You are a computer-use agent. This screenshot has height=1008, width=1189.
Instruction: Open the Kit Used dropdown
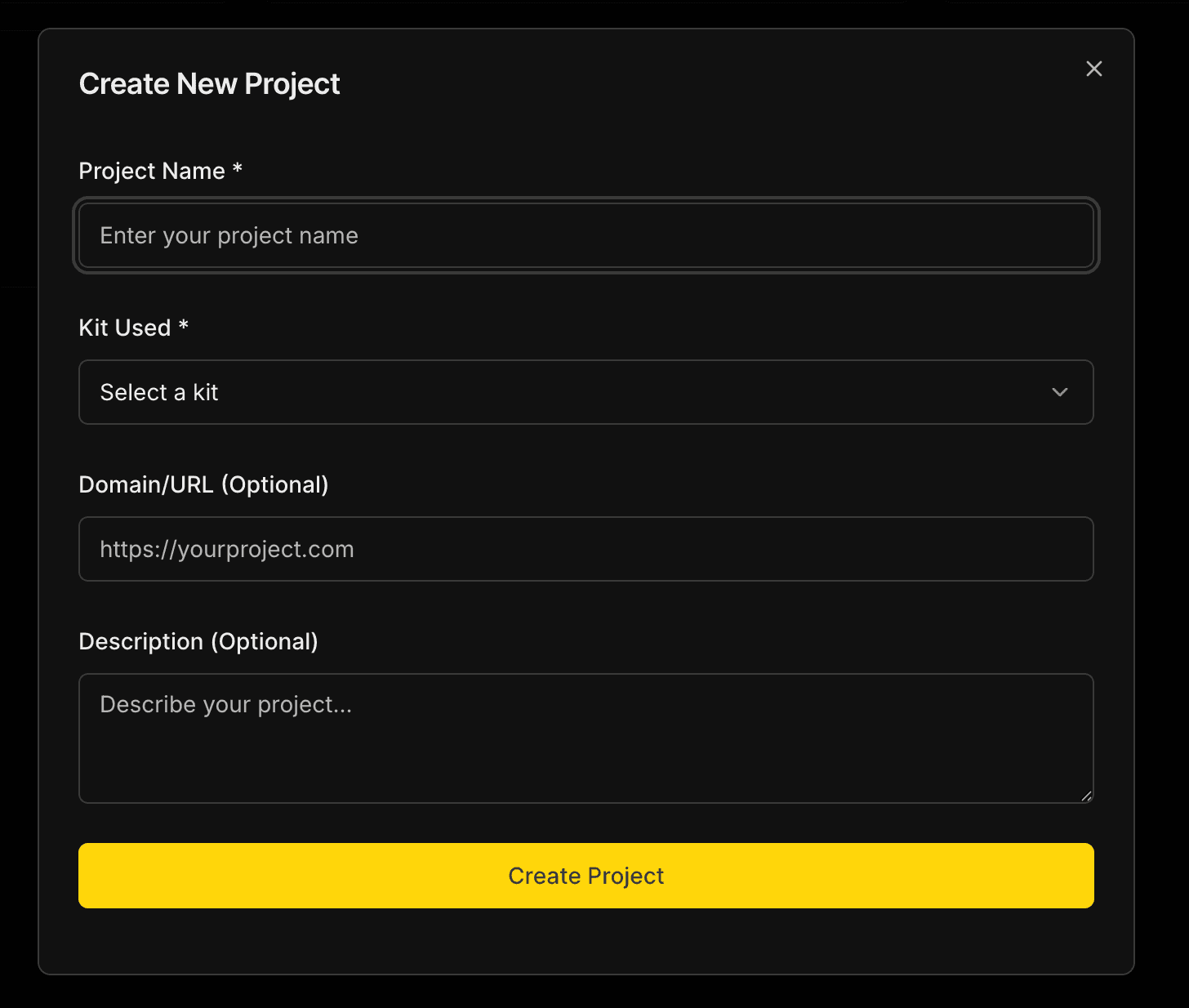coord(585,392)
